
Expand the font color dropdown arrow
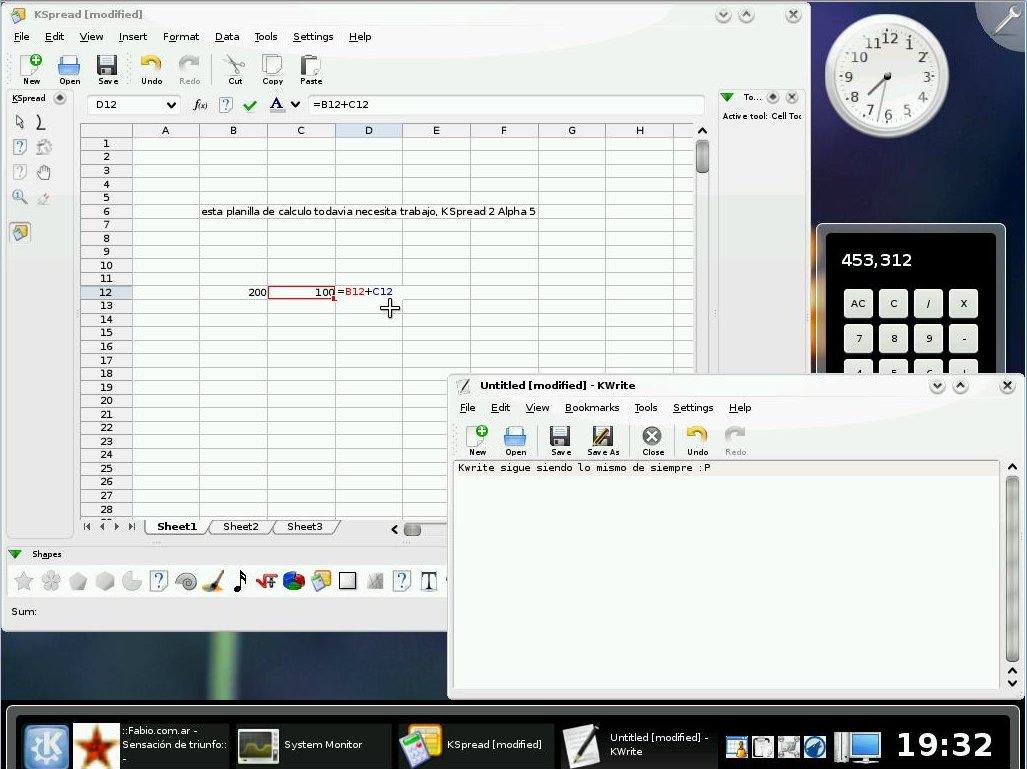pos(295,104)
